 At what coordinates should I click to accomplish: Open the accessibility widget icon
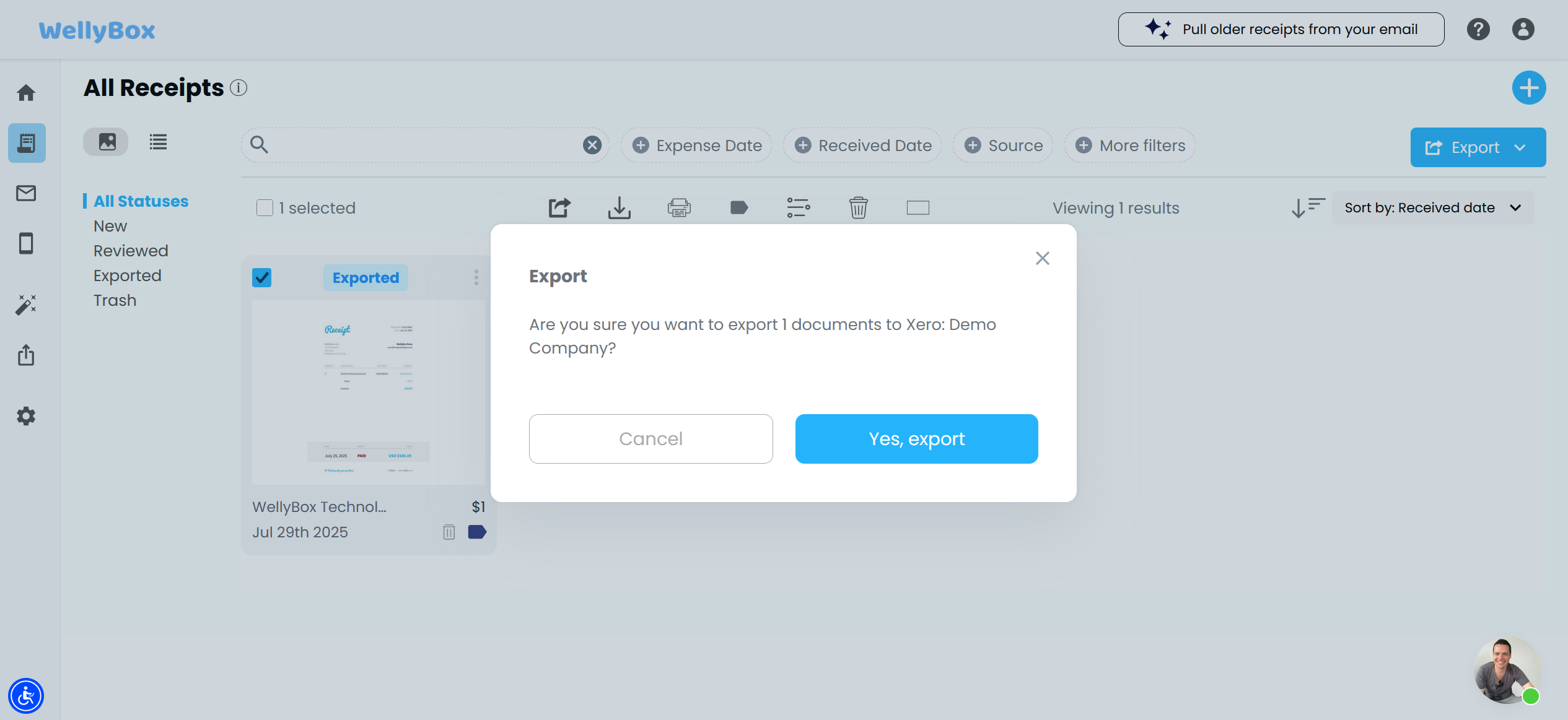coord(26,696)
